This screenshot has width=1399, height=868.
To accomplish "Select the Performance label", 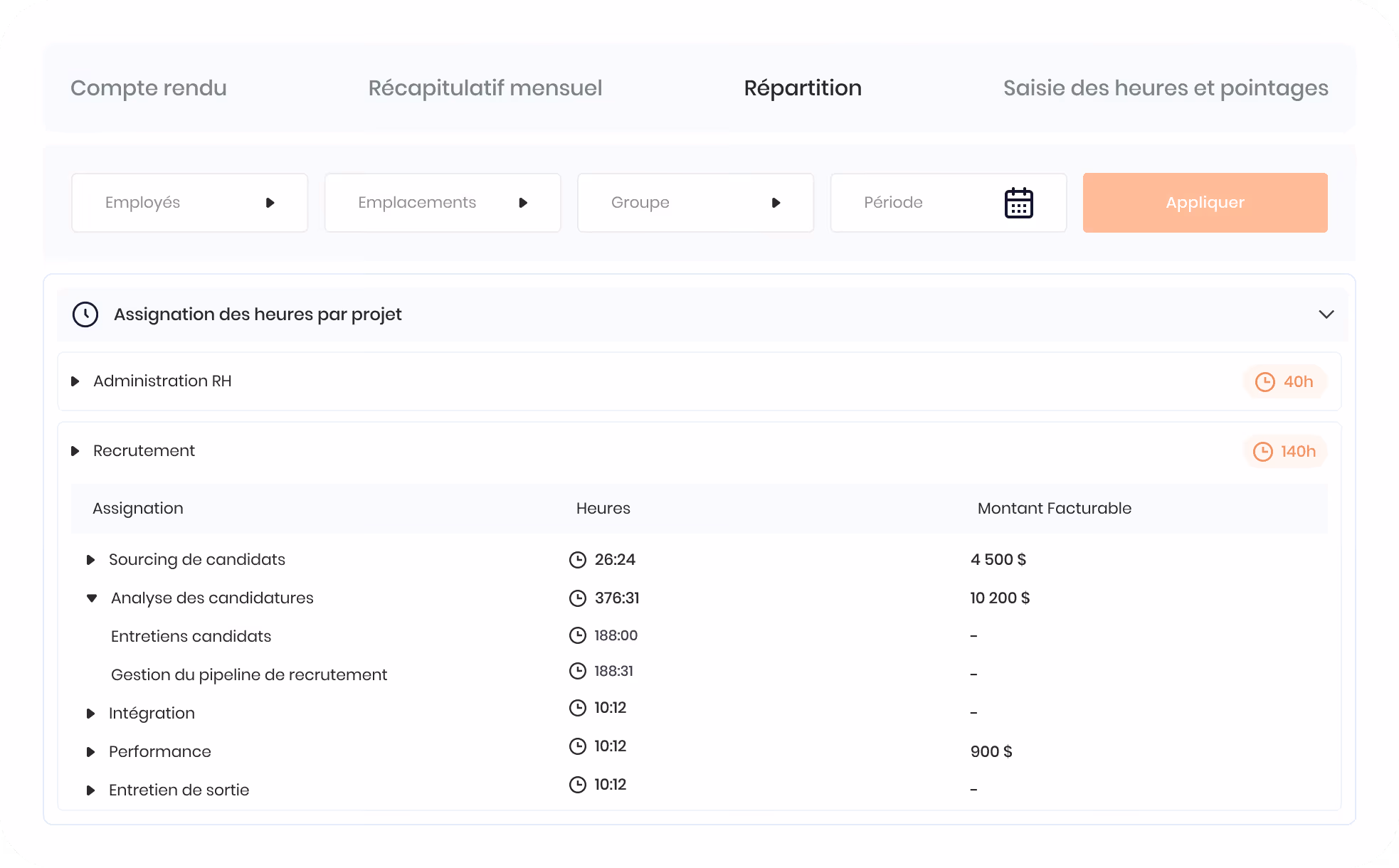I will (x=159, y=752).
